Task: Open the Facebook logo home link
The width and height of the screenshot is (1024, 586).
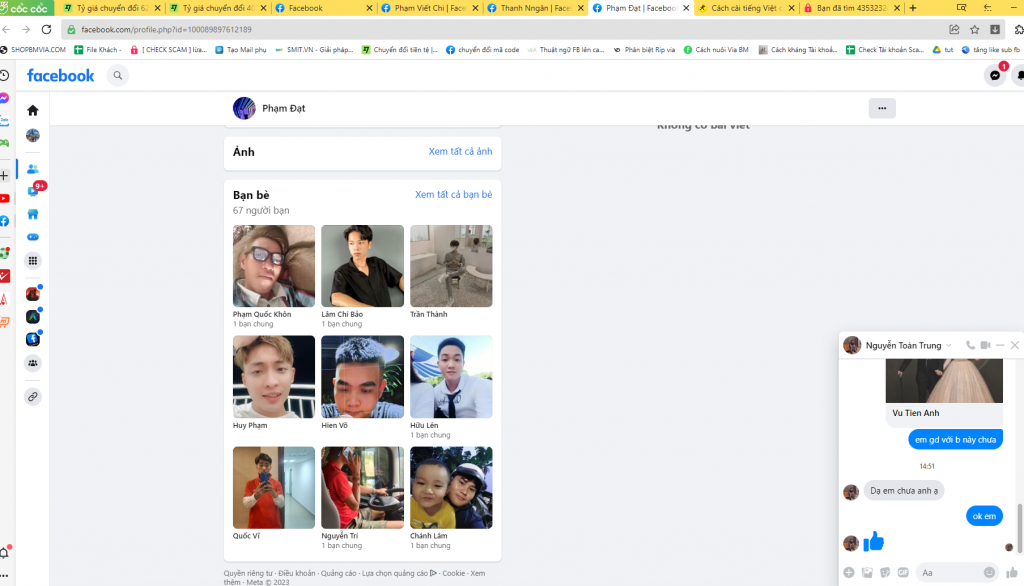Action: pos(61,76)
